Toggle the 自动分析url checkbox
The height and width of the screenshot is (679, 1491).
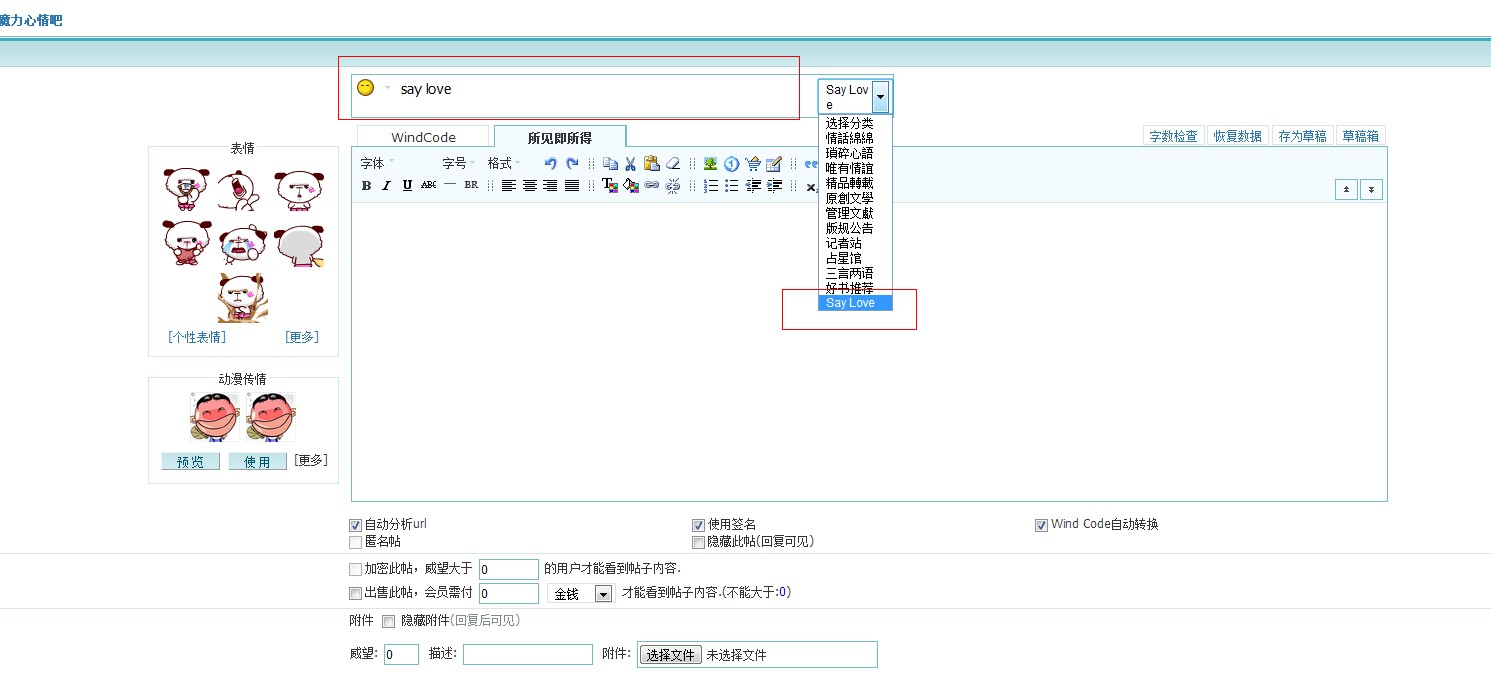click(355, 525)
